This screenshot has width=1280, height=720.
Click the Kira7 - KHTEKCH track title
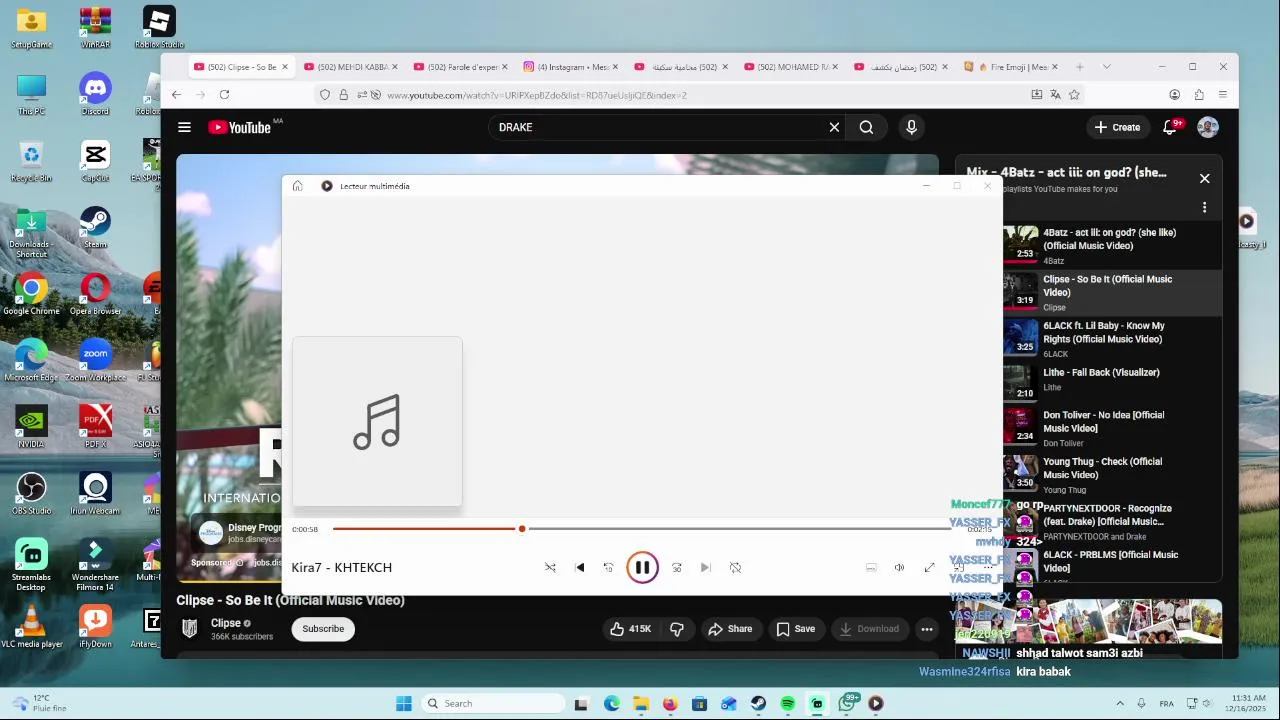pos(341,567)
